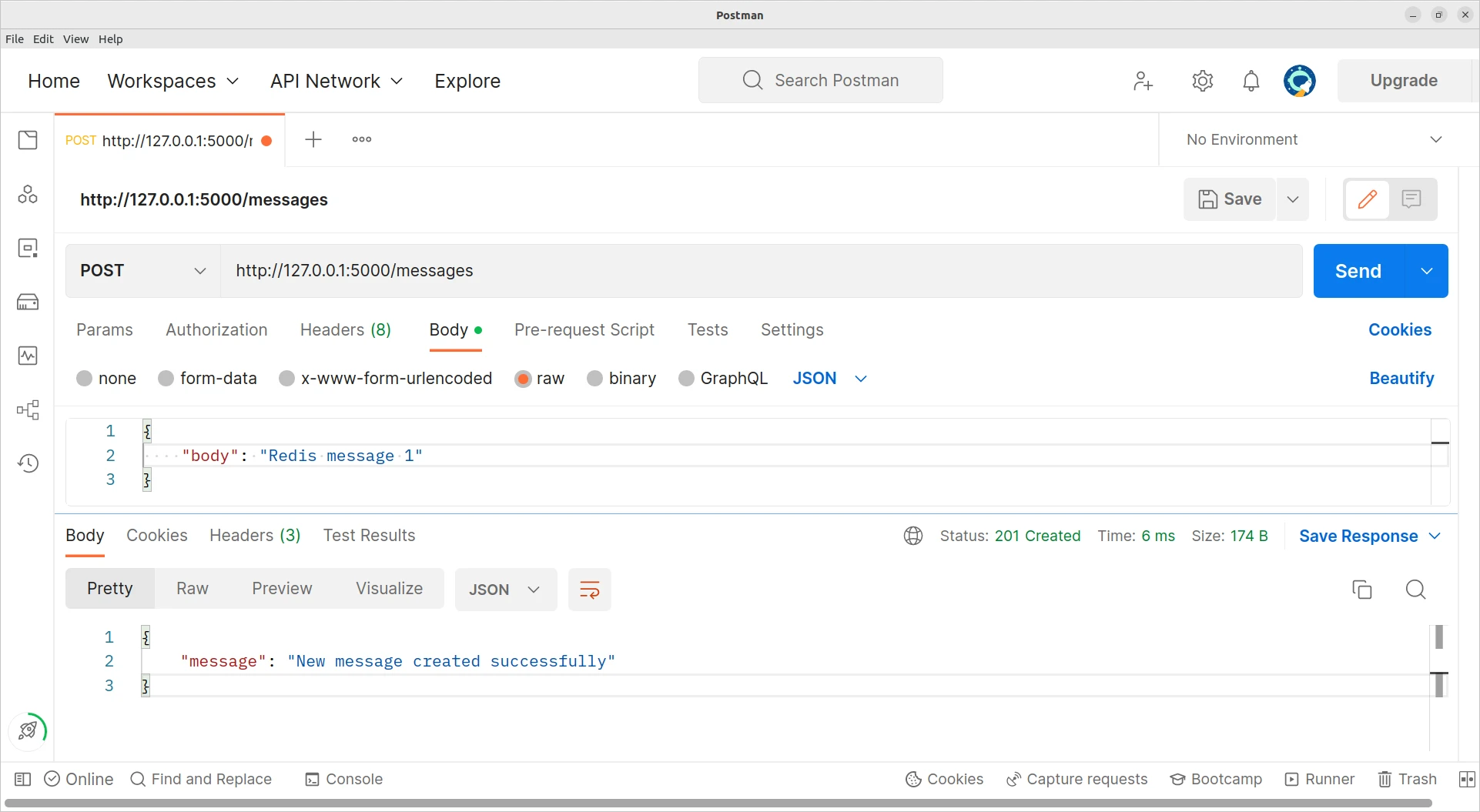1480x812 pixels.
Task: Click the notifications bell icon
Action: pos(1251,81)
